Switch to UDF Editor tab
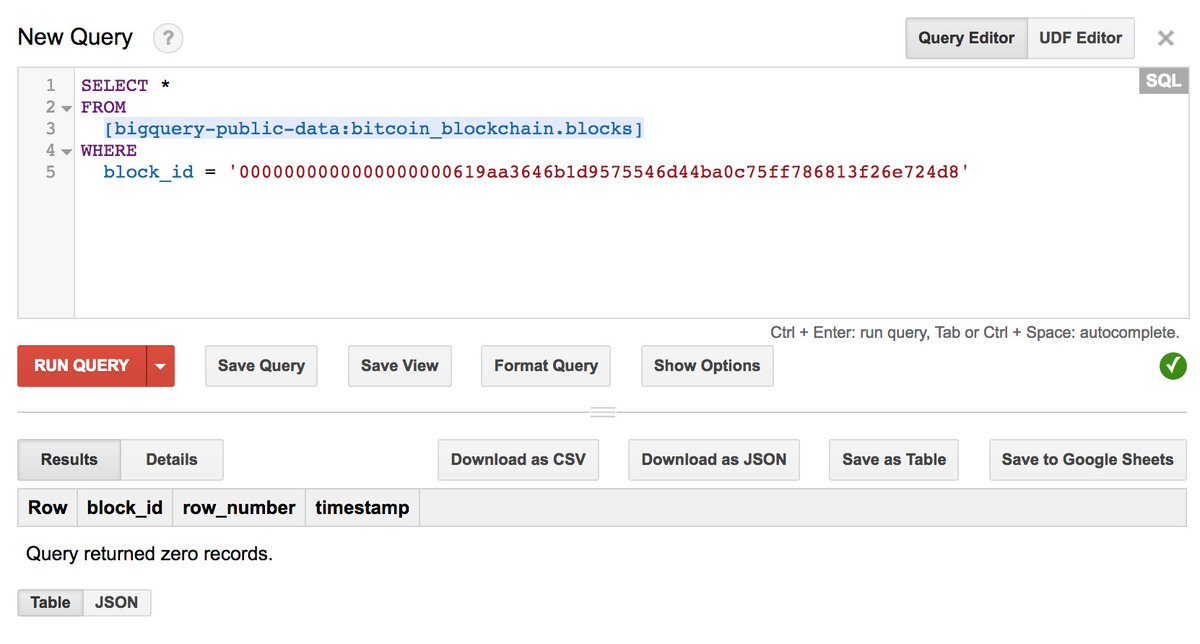This screenshot has height=644, width=1200. point(1080,38)
